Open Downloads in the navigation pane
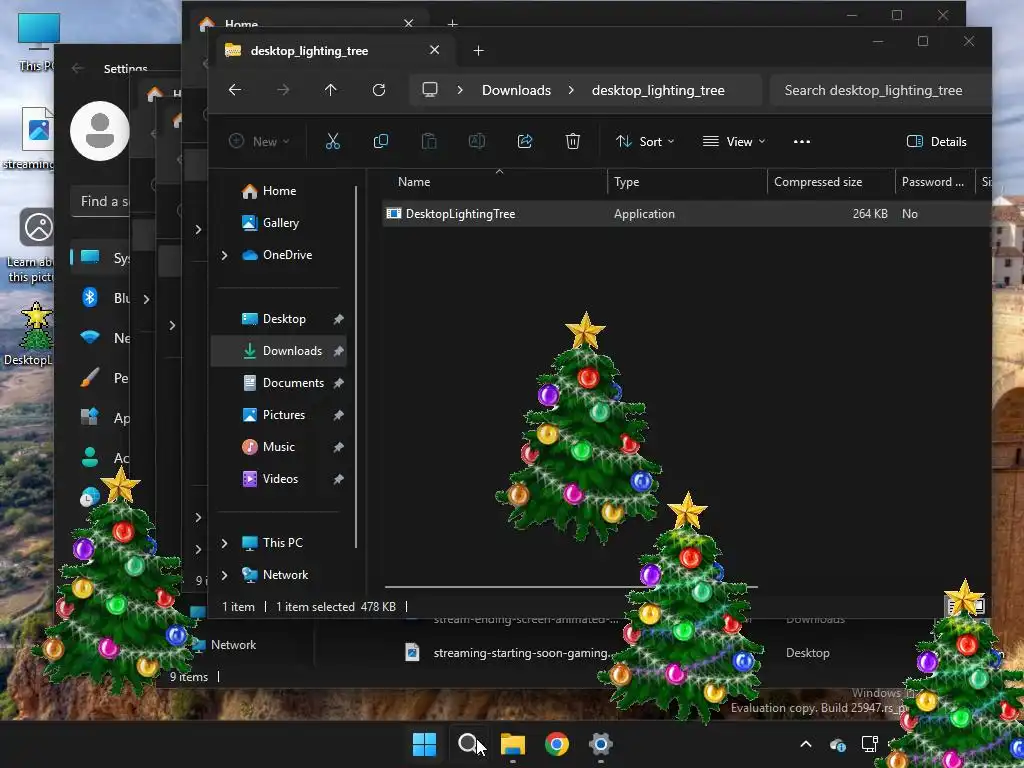This screenshot has height=768, width=1024. [x=279, y=351]
